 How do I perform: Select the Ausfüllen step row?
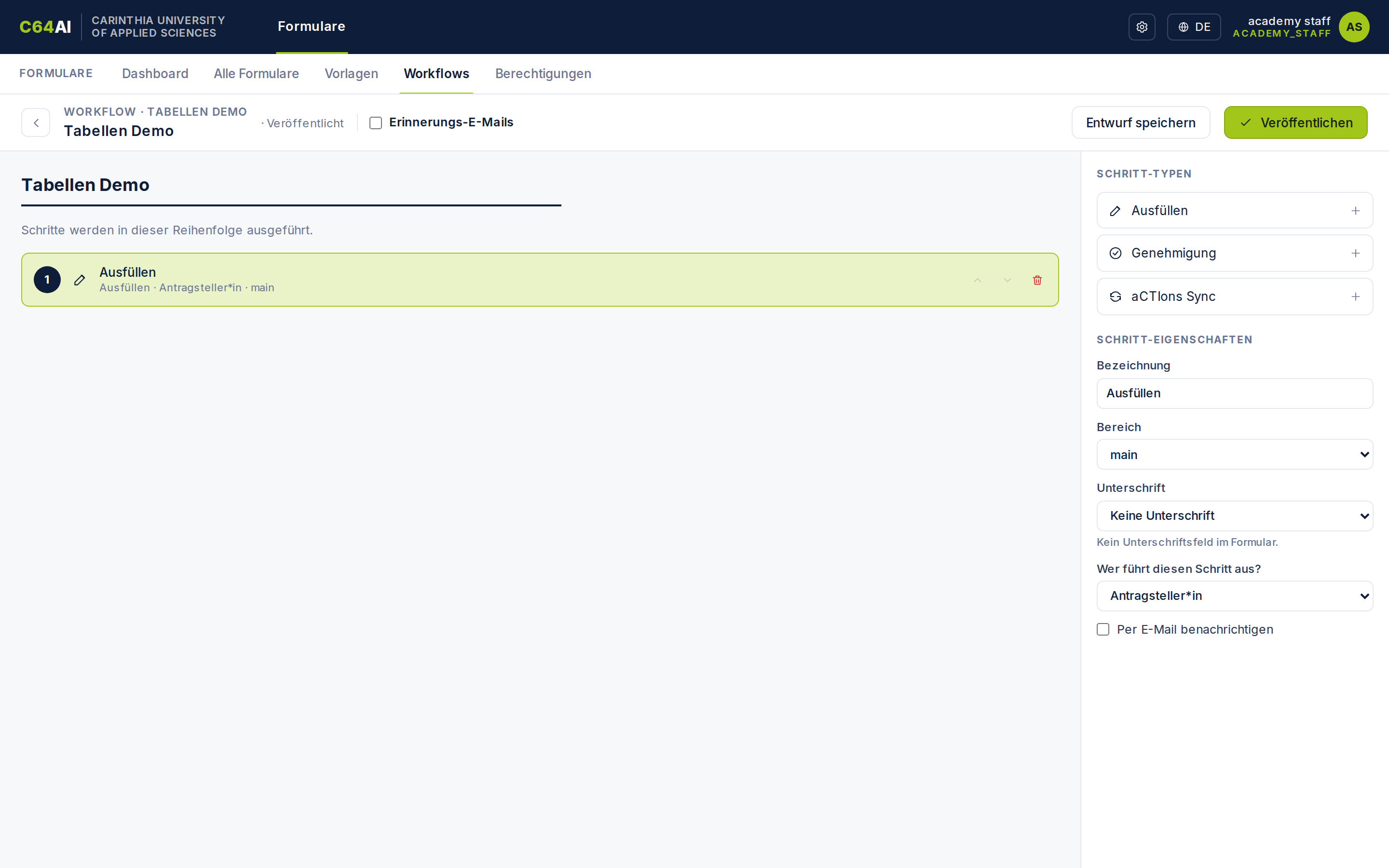tap(540, 280)
